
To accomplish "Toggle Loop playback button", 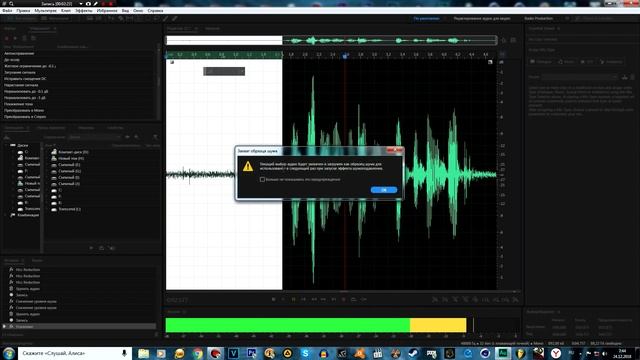I will click(353, 299).
